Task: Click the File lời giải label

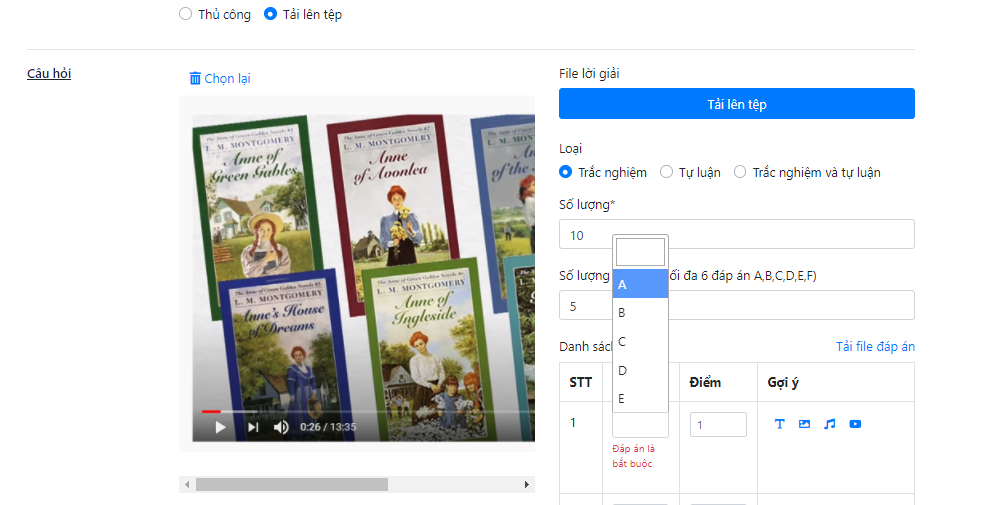Action: [589, 73]
